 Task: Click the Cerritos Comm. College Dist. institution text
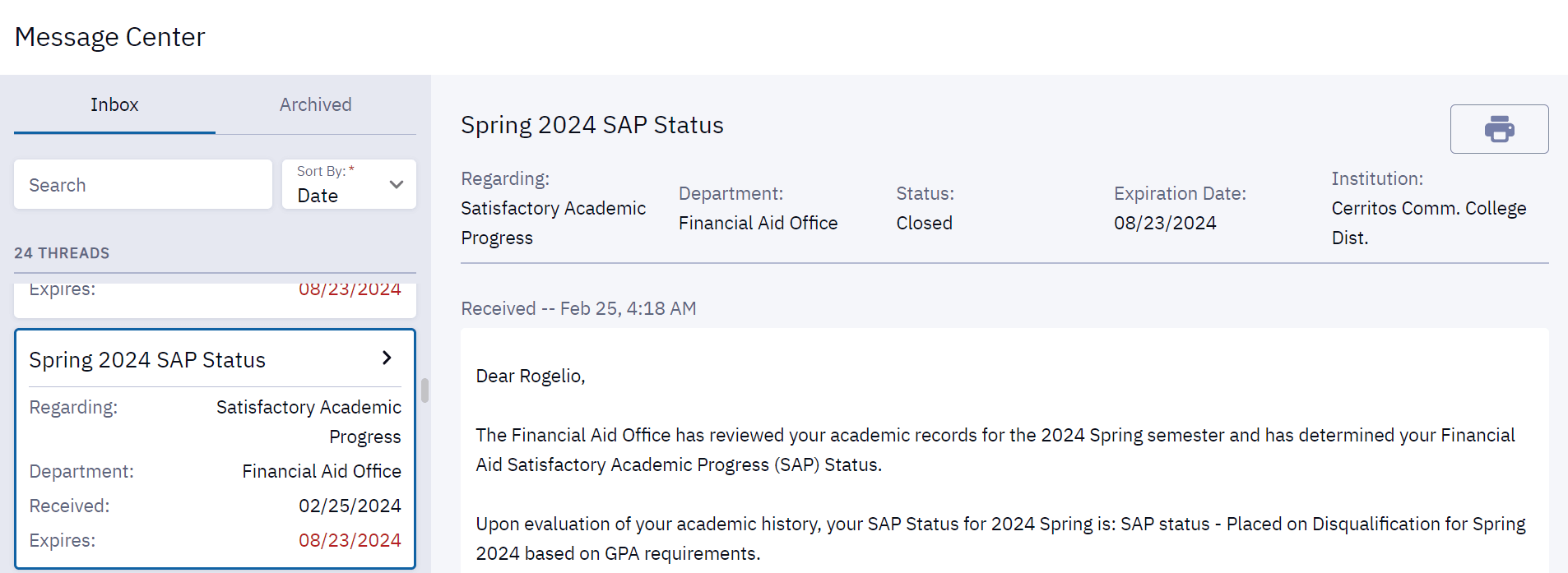[x=1428, y=222]
